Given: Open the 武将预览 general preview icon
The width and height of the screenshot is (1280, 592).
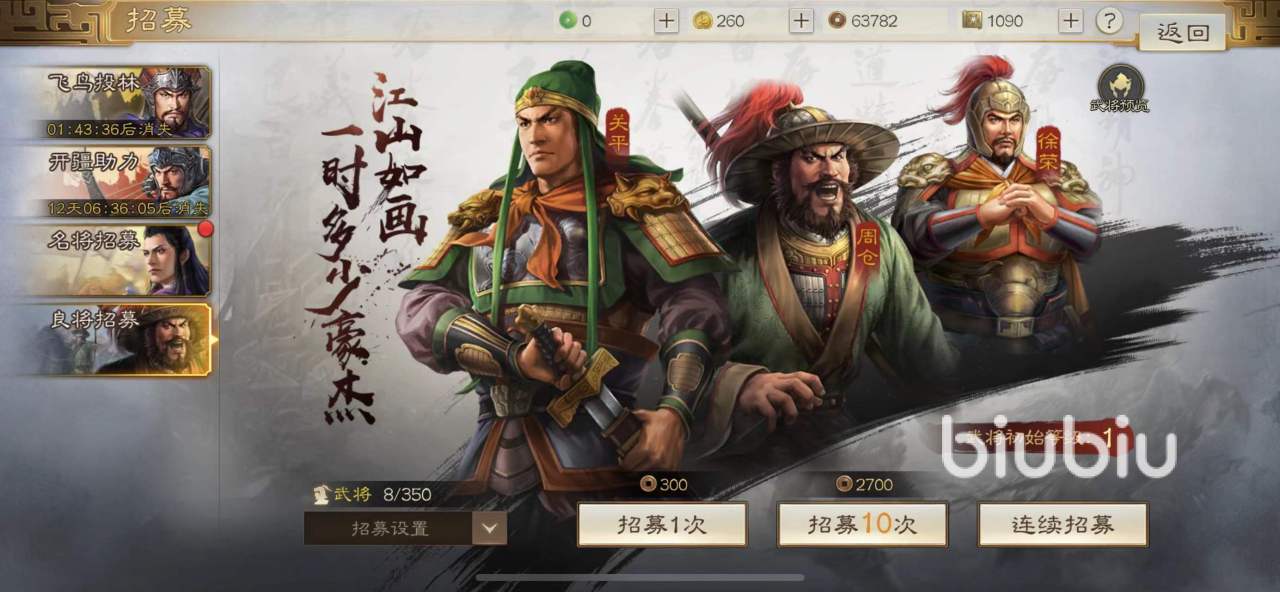Looking at the screenshot, I should click(1120, 88).
